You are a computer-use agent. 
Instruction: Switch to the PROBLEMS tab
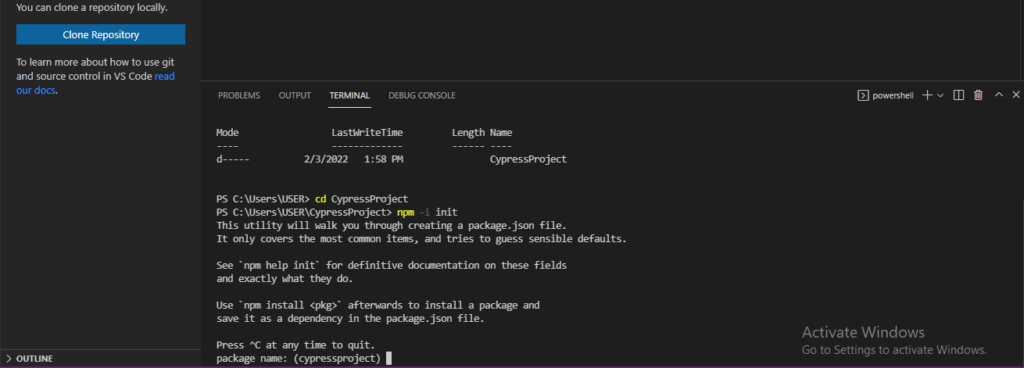click(239, 95)
